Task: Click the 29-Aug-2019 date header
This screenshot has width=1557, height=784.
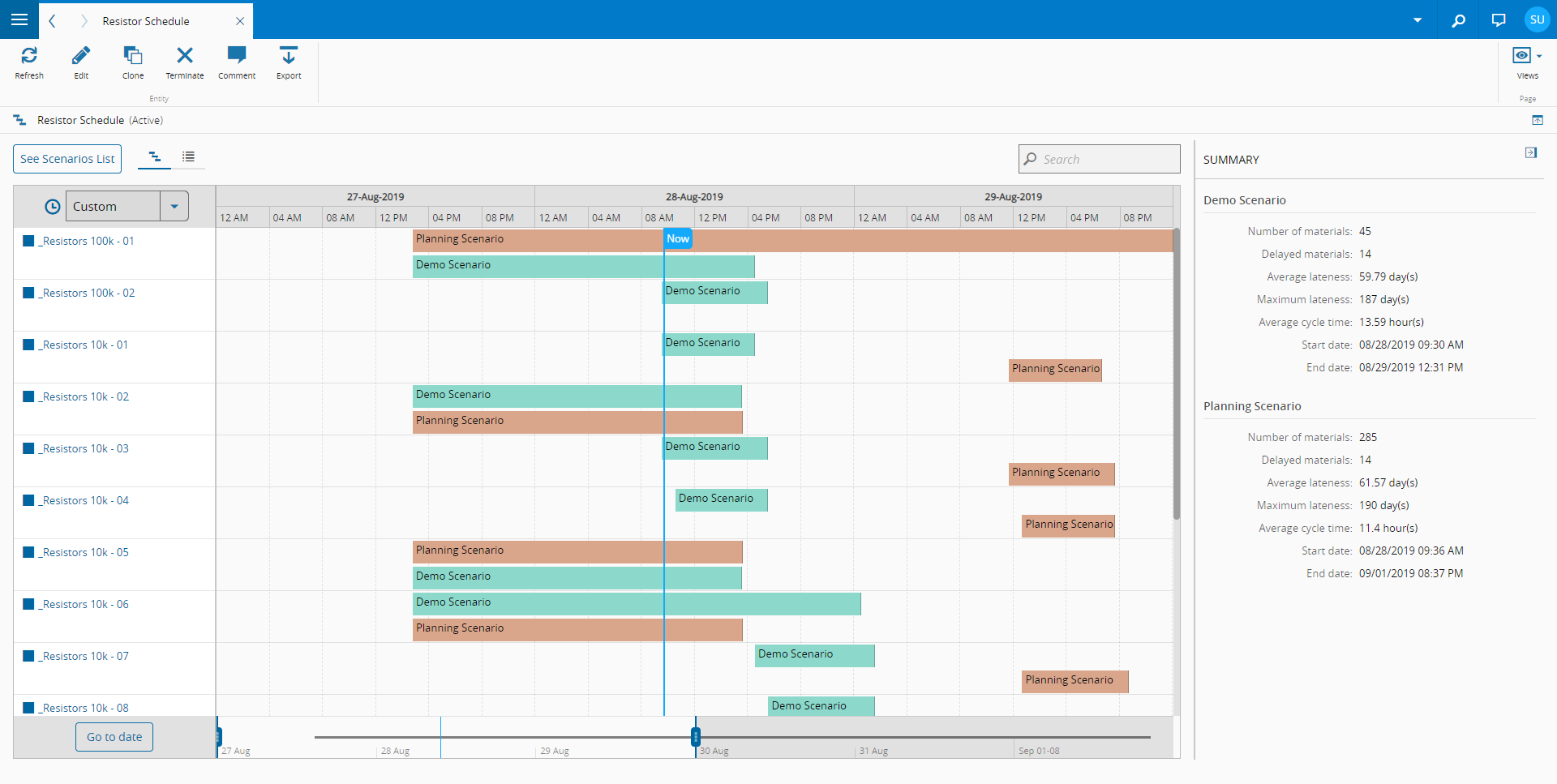Action: (x=1014, y=196)
